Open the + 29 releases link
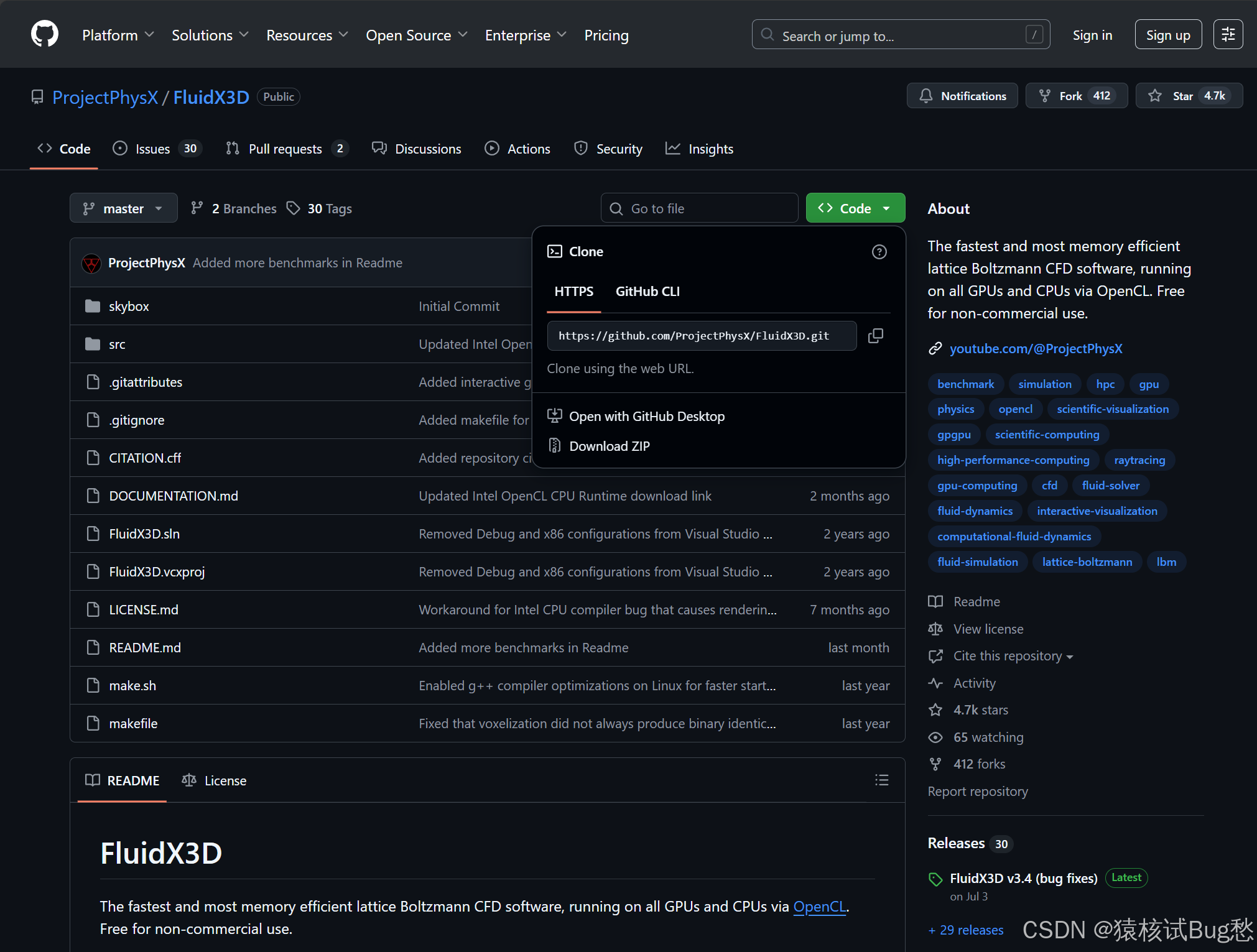 tap(965, 930)
